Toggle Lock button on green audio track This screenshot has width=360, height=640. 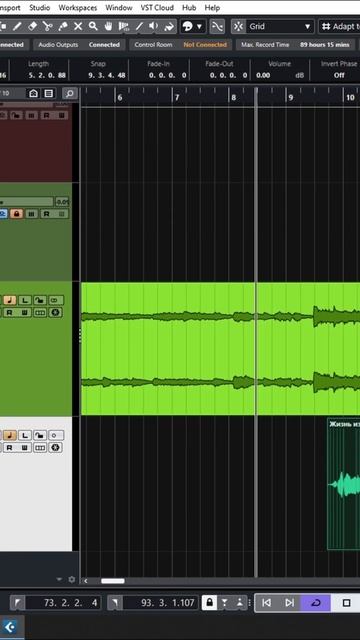coord(40,300)
